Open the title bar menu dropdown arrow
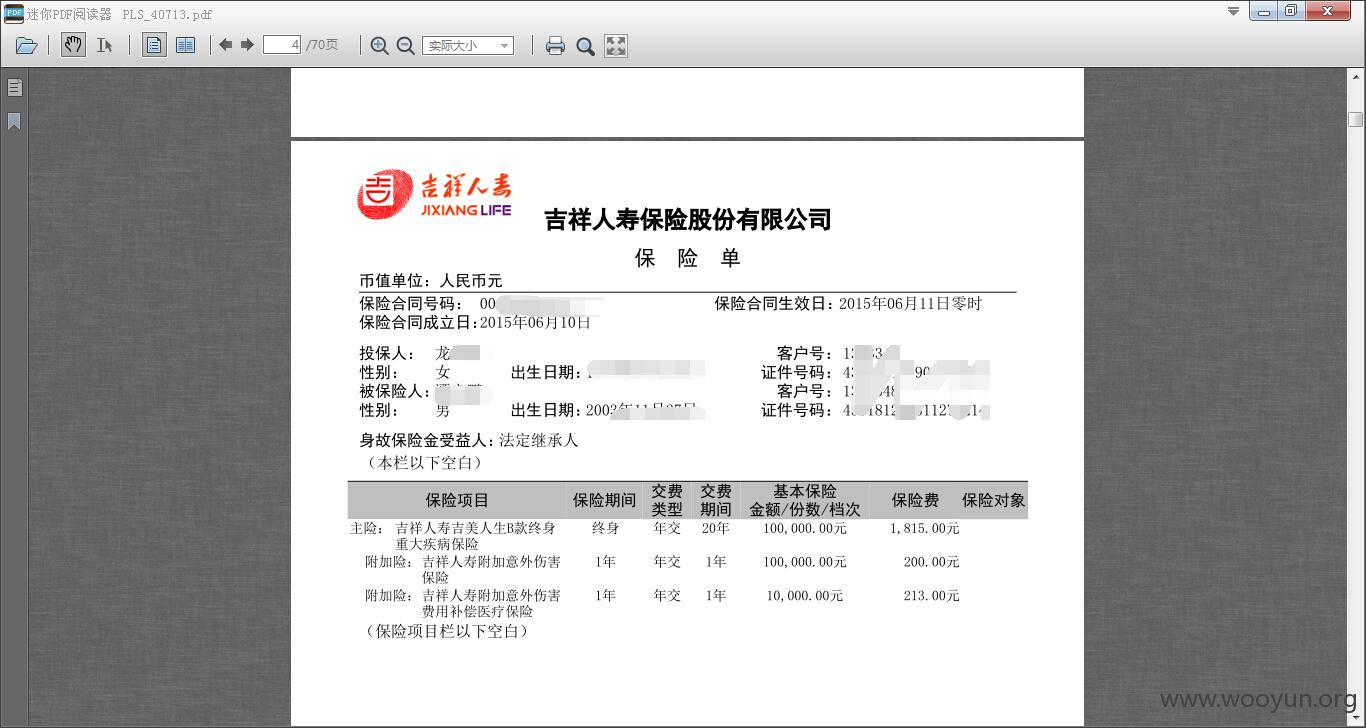The width and height of the screenshot is (1366, 728). 1233,12
